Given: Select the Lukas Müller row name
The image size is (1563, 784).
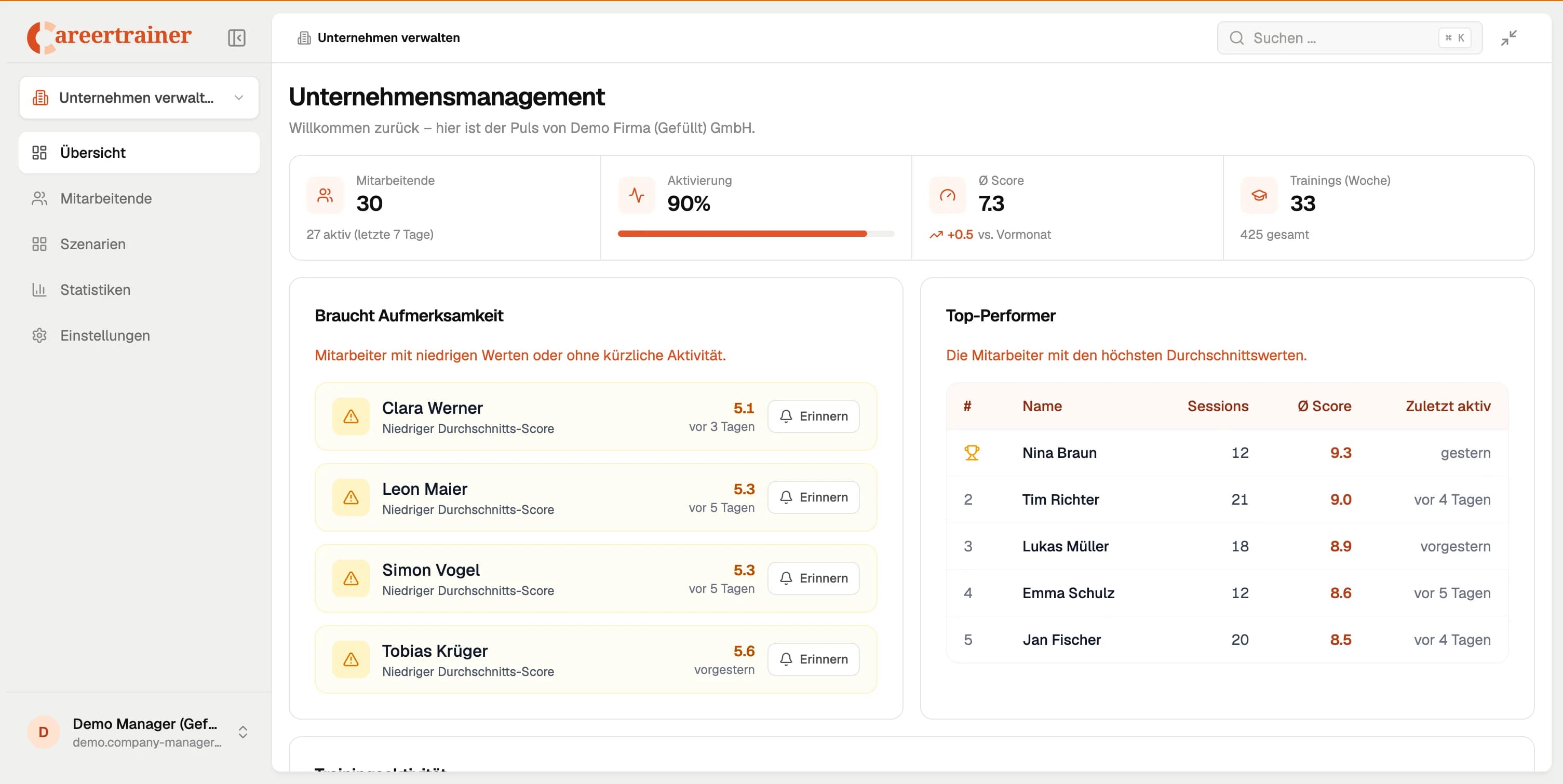Looking at the screenshot, I should (x=1065, y=546).
